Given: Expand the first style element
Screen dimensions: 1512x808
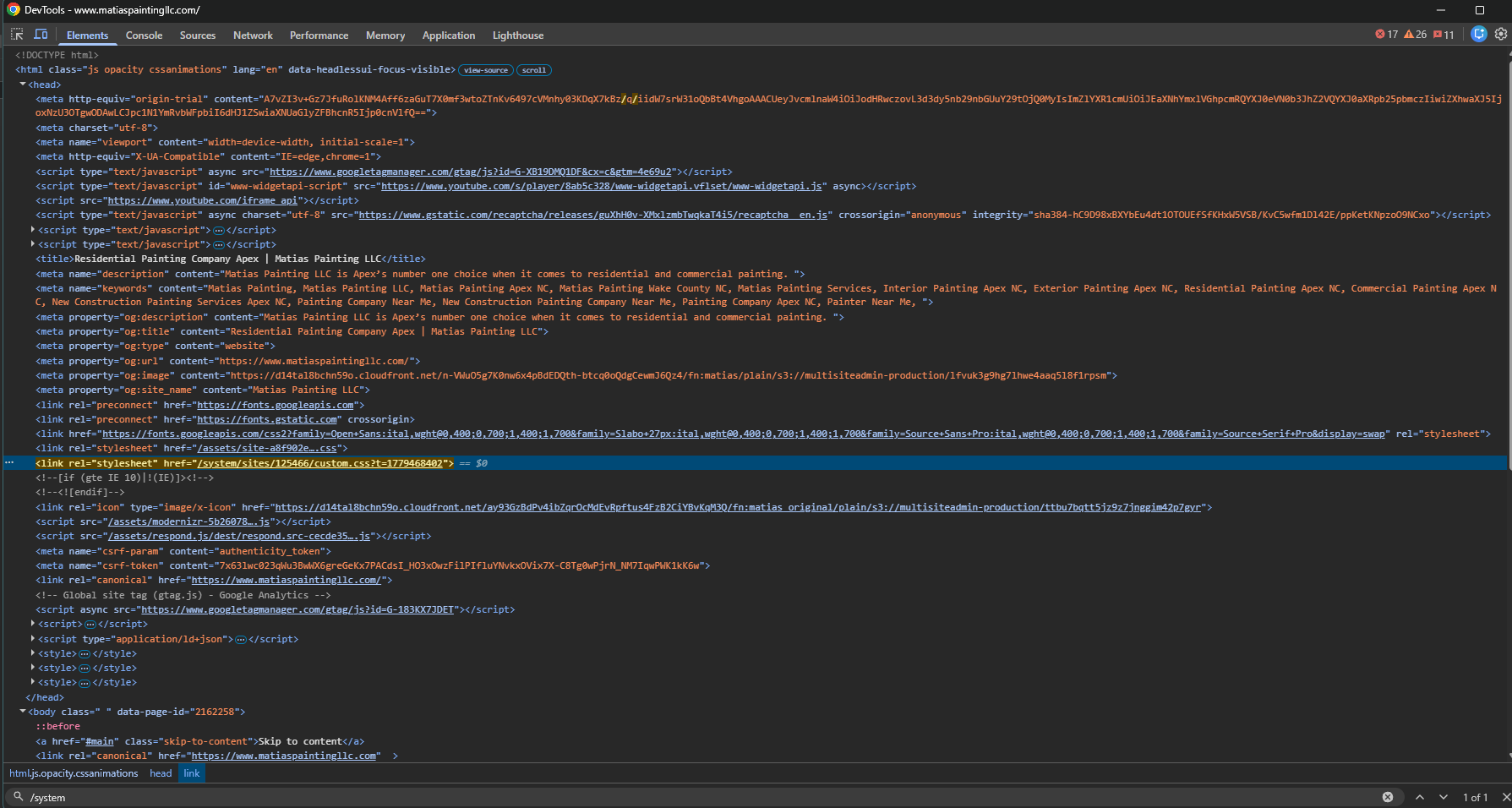Looking at the screenshot, I should [x=33, y=653].
